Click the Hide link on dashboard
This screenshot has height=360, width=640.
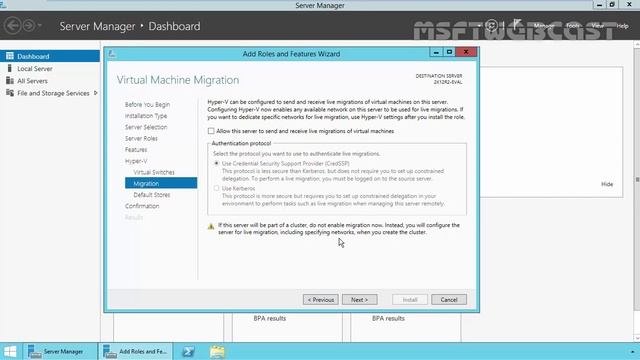pos(607,184)
